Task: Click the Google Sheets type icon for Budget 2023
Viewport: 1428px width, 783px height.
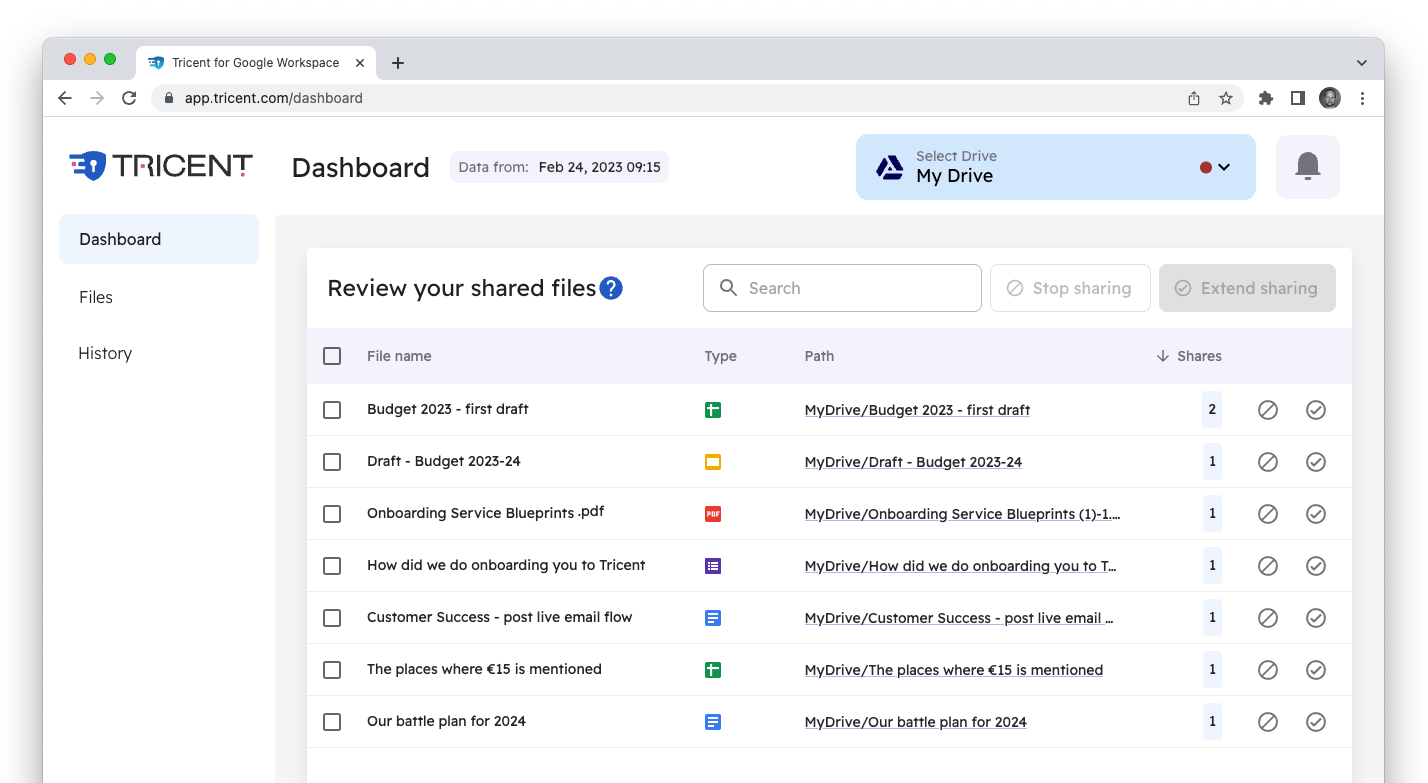Action: point(713,410)
